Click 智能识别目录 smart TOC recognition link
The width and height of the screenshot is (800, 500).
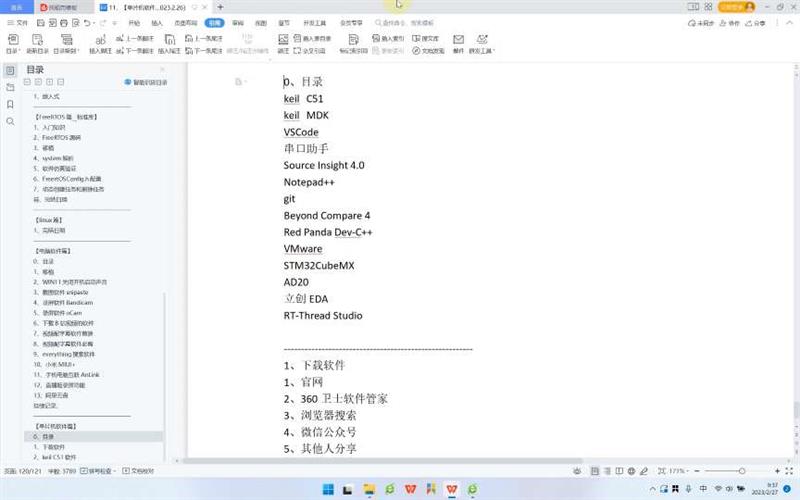[146, 82]
